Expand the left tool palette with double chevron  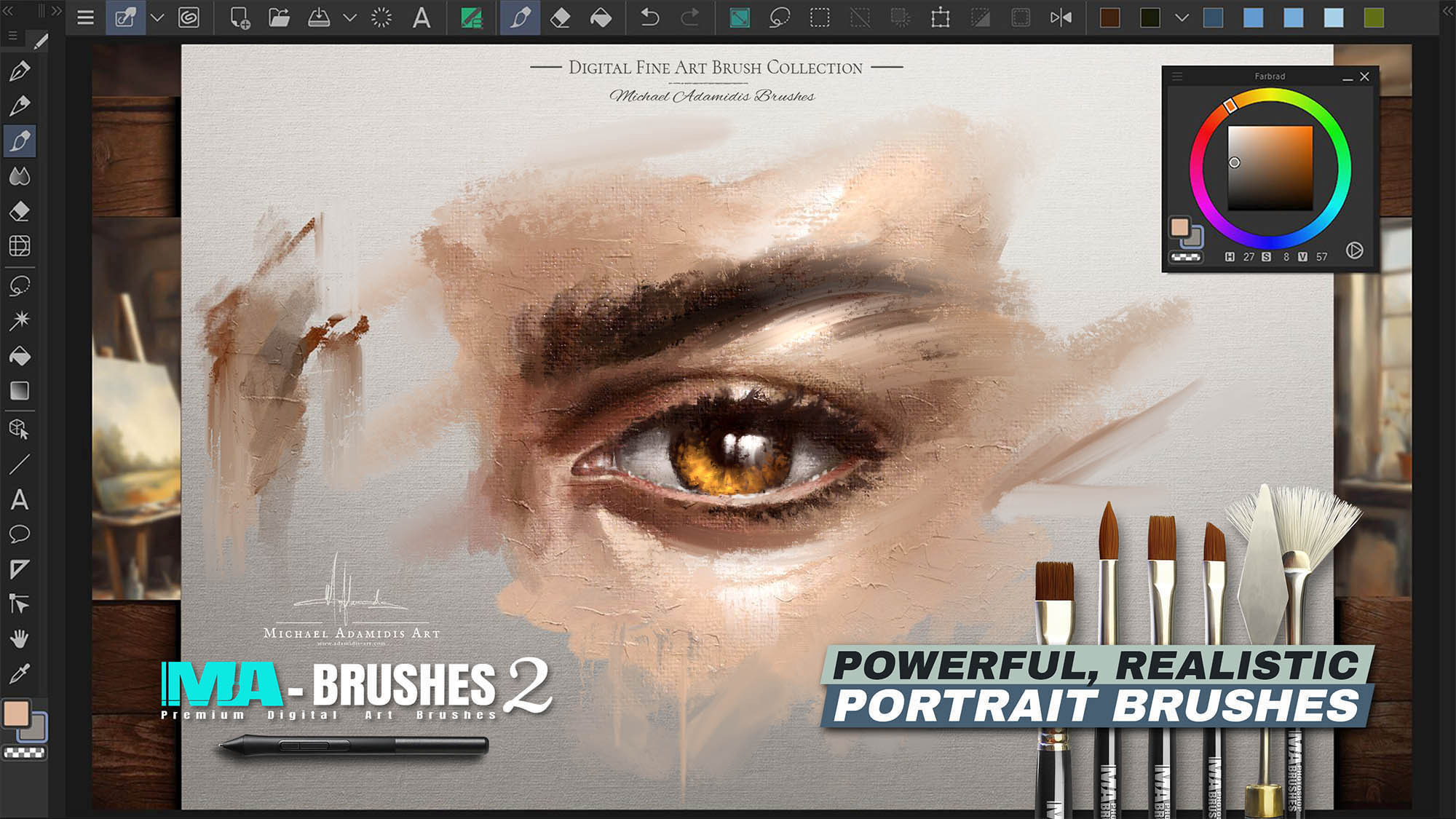[x=56, y=11]
